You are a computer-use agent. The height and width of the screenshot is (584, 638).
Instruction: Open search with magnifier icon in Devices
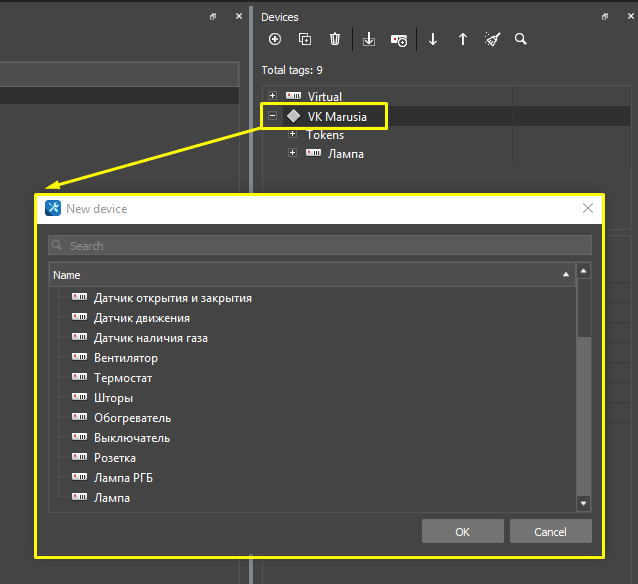pyautogui.click(x=521, y=39)
